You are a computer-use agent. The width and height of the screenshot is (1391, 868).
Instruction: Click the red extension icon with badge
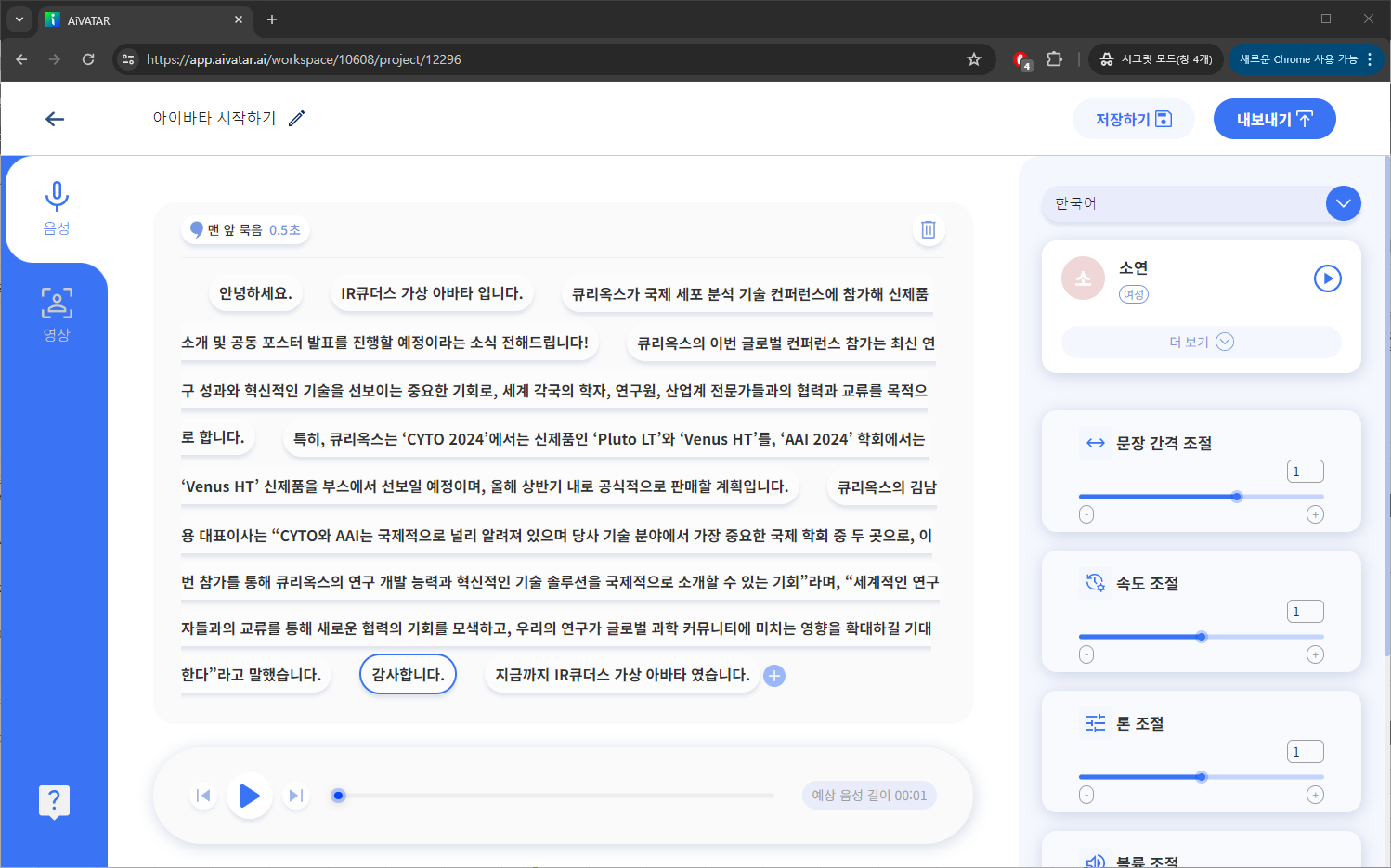point(1021,60)
